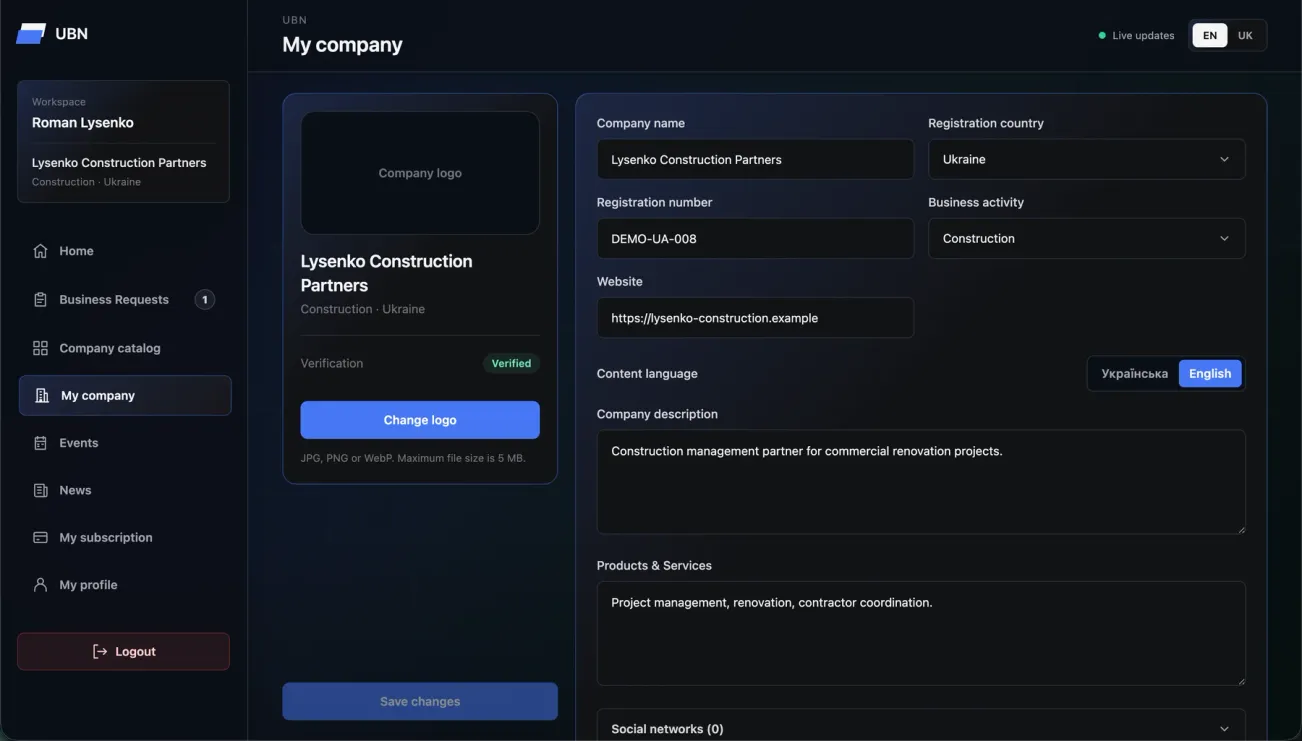
Task: Click the Company logo placeholder image
Action: tap(420, 173)
